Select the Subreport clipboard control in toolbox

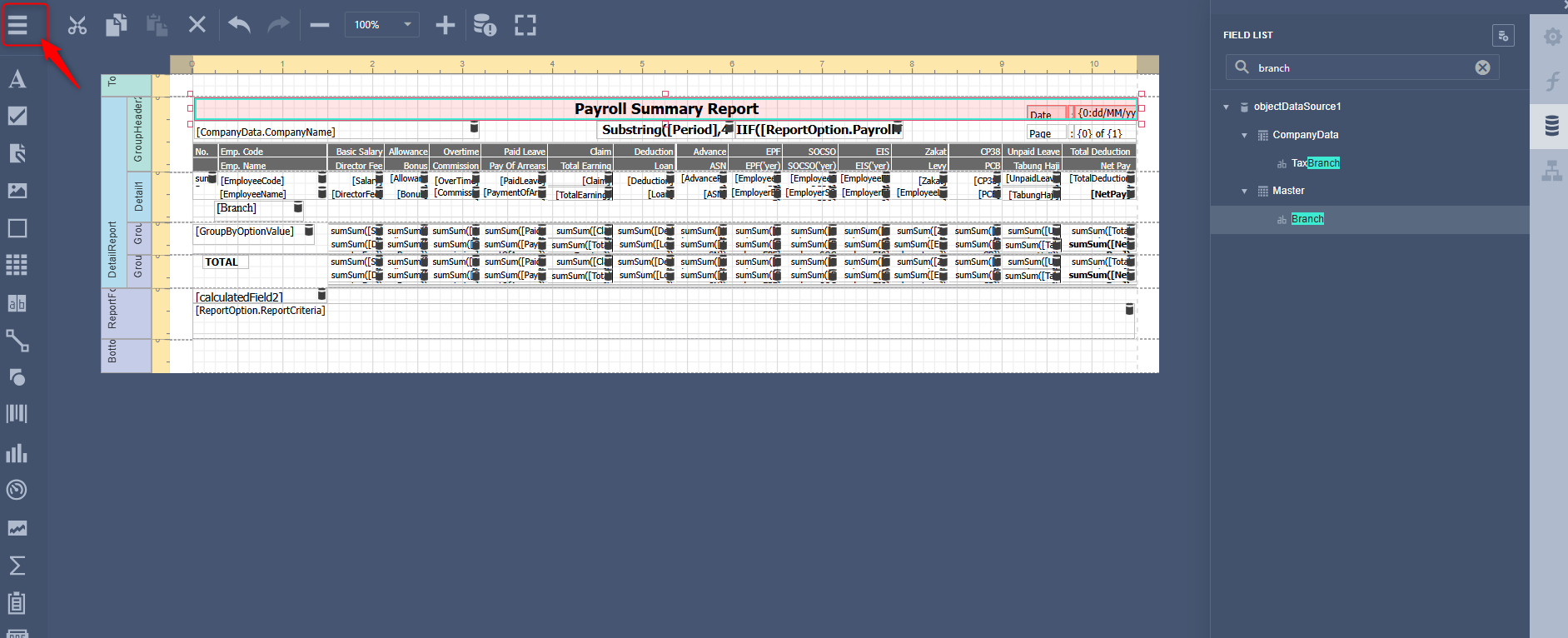[x=17, y=603]
